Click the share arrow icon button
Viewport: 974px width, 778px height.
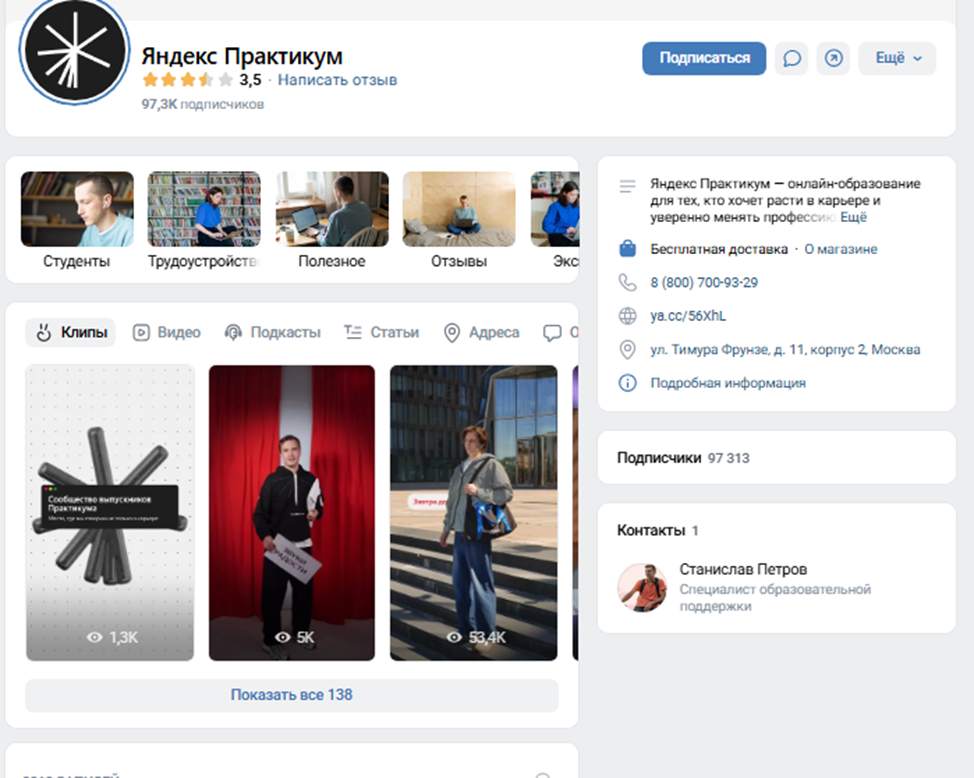(x=833, y=58)
